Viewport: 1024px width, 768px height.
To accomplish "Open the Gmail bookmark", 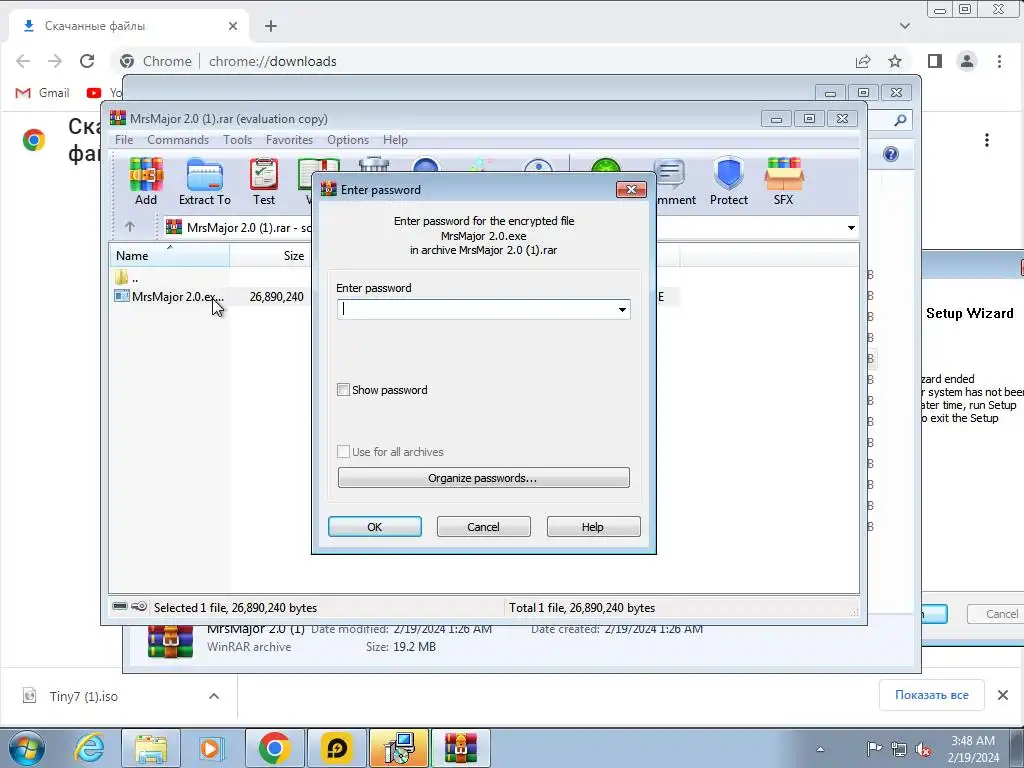I will [x=42, y=93].
